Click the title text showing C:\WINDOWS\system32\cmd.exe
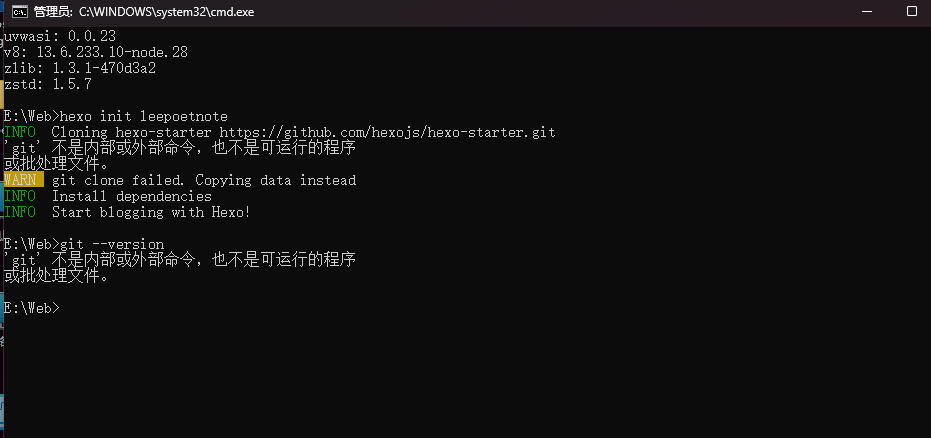Screen dimensions: 931x438 point(164,10)
